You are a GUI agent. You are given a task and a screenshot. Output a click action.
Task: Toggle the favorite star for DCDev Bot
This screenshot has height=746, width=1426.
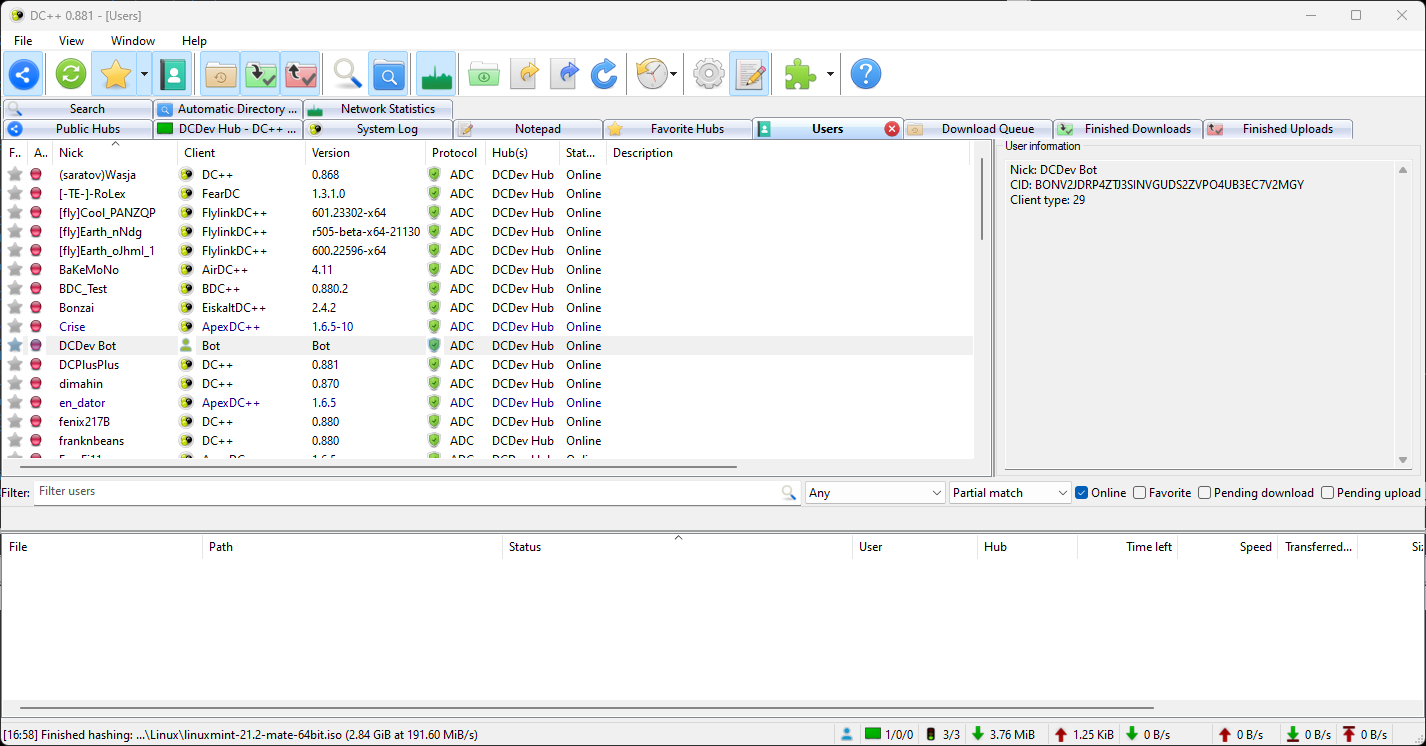point(15,345)
